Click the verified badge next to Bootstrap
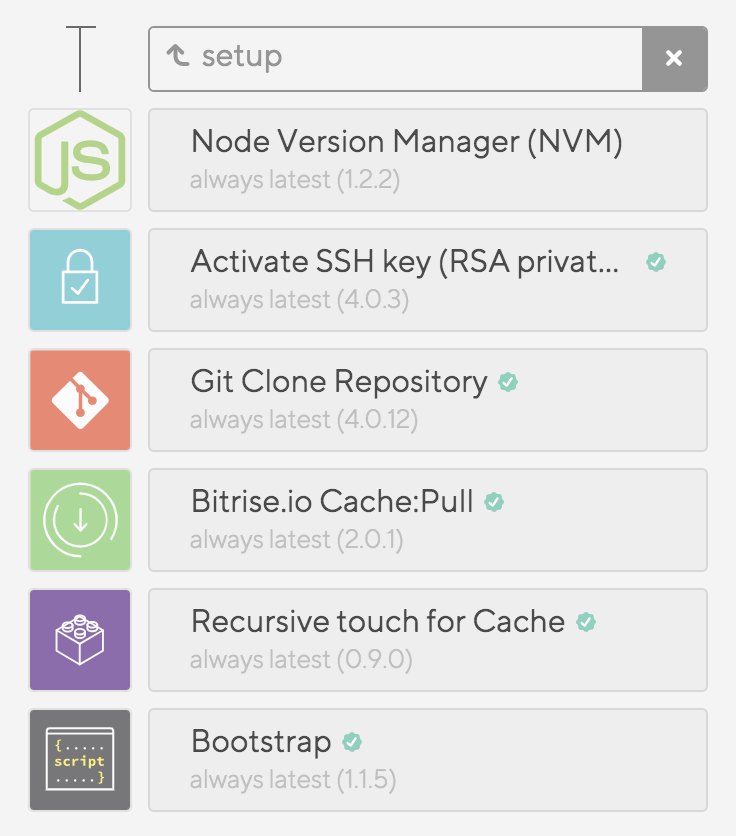This screenshot has height=836, width=736. point(352,742)
